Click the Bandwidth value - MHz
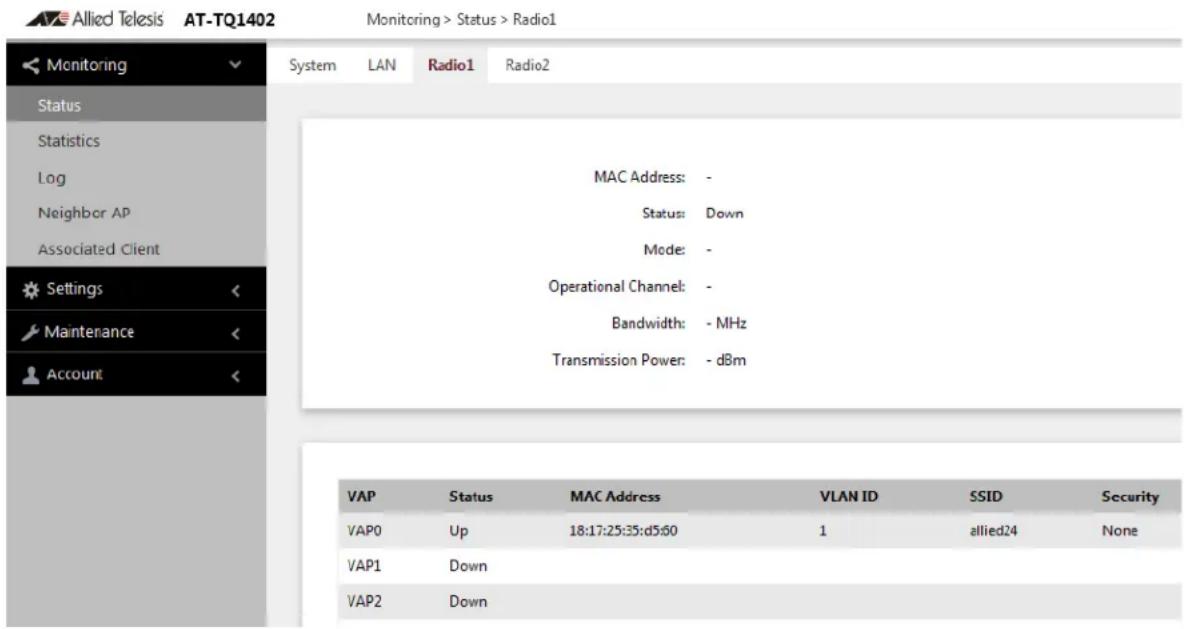Screen dimensions: 1184x629 (x=726, y=323)
